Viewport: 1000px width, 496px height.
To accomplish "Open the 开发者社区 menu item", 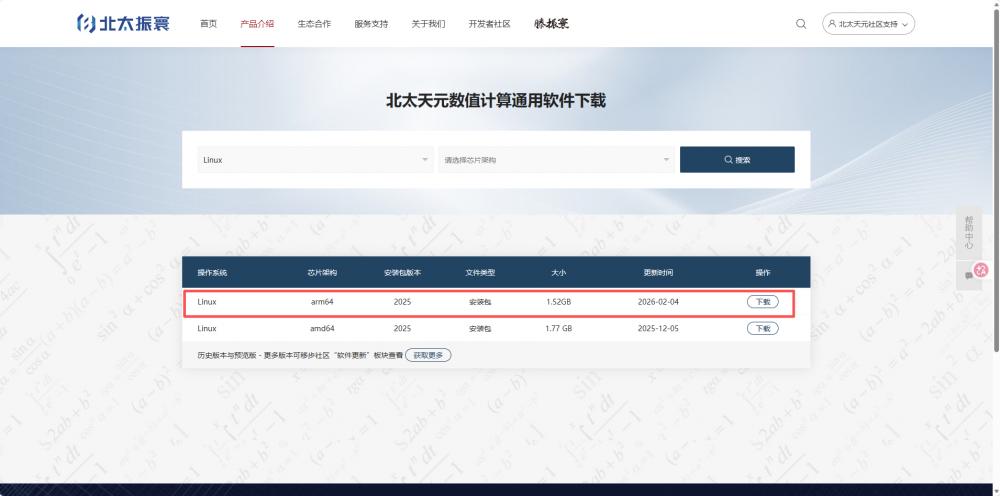I will click(x=489, y=24).
